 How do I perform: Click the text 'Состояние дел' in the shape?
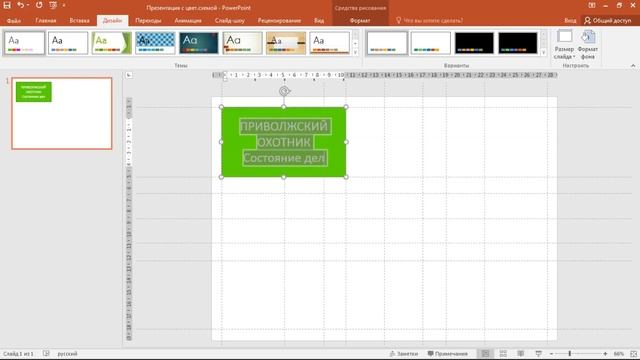click(284, 158)
